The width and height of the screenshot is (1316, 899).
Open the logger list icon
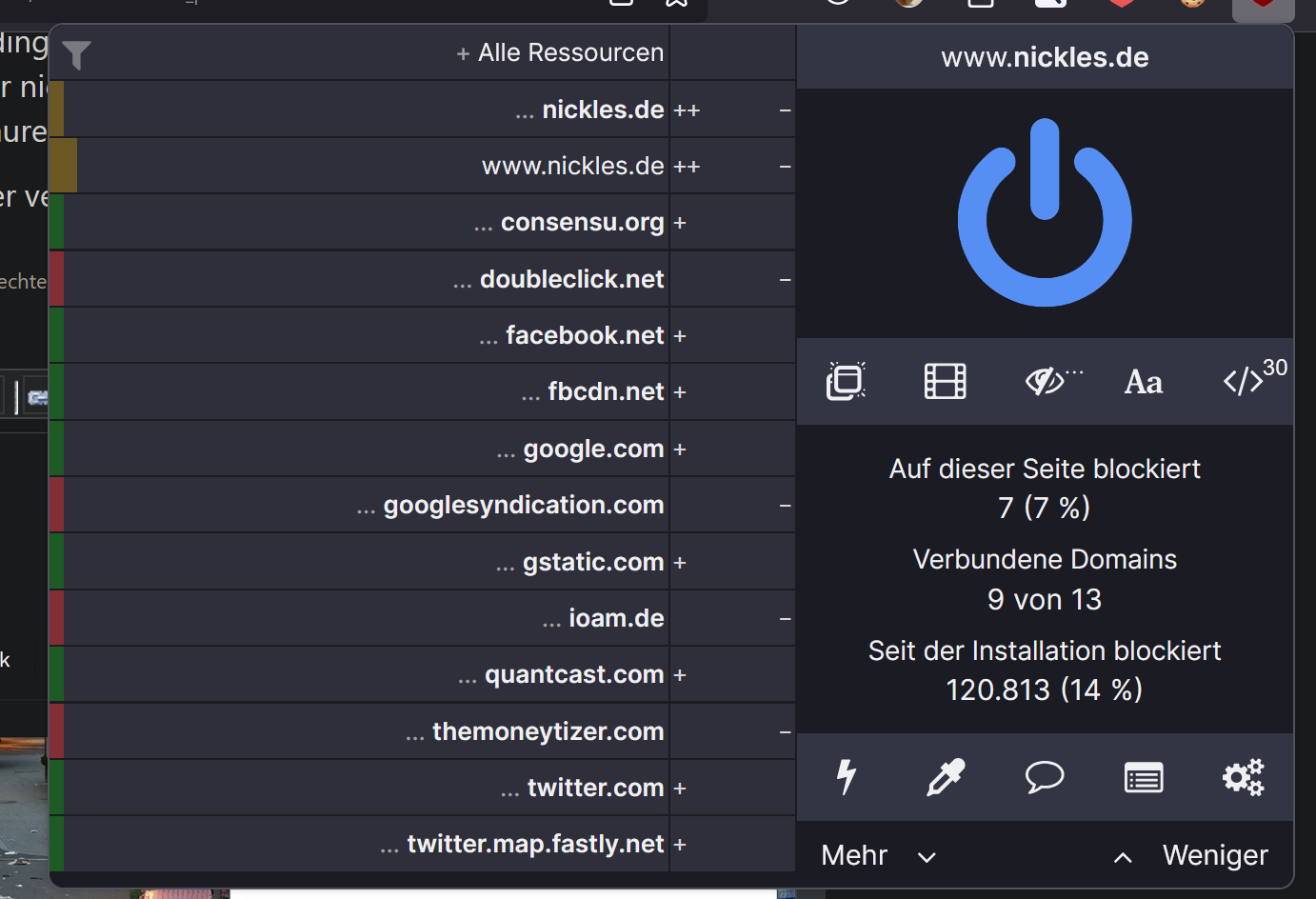[1144, 778]
